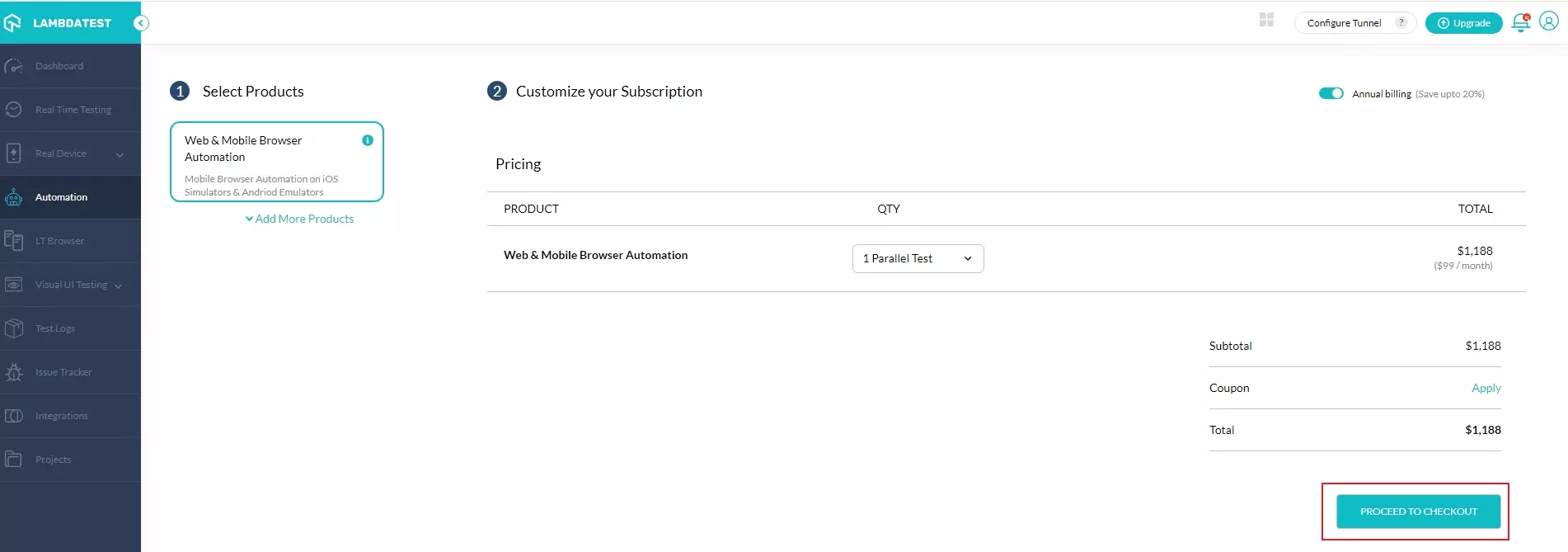Expand the Real Device submenu chevron
Viewport: 1568px width, 552px height.
point(120,154)
